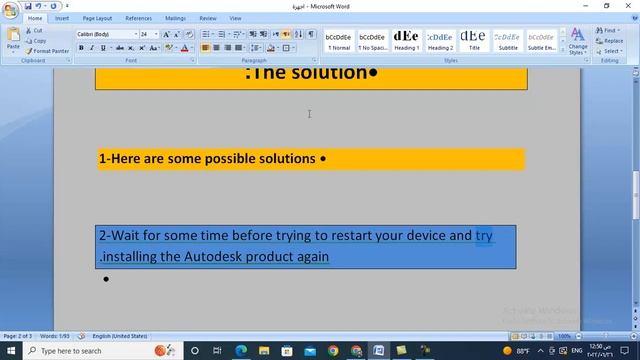Switch to the Review tab
The height and width of the screenshot is (360, 640).
click(x=208, y=18)
